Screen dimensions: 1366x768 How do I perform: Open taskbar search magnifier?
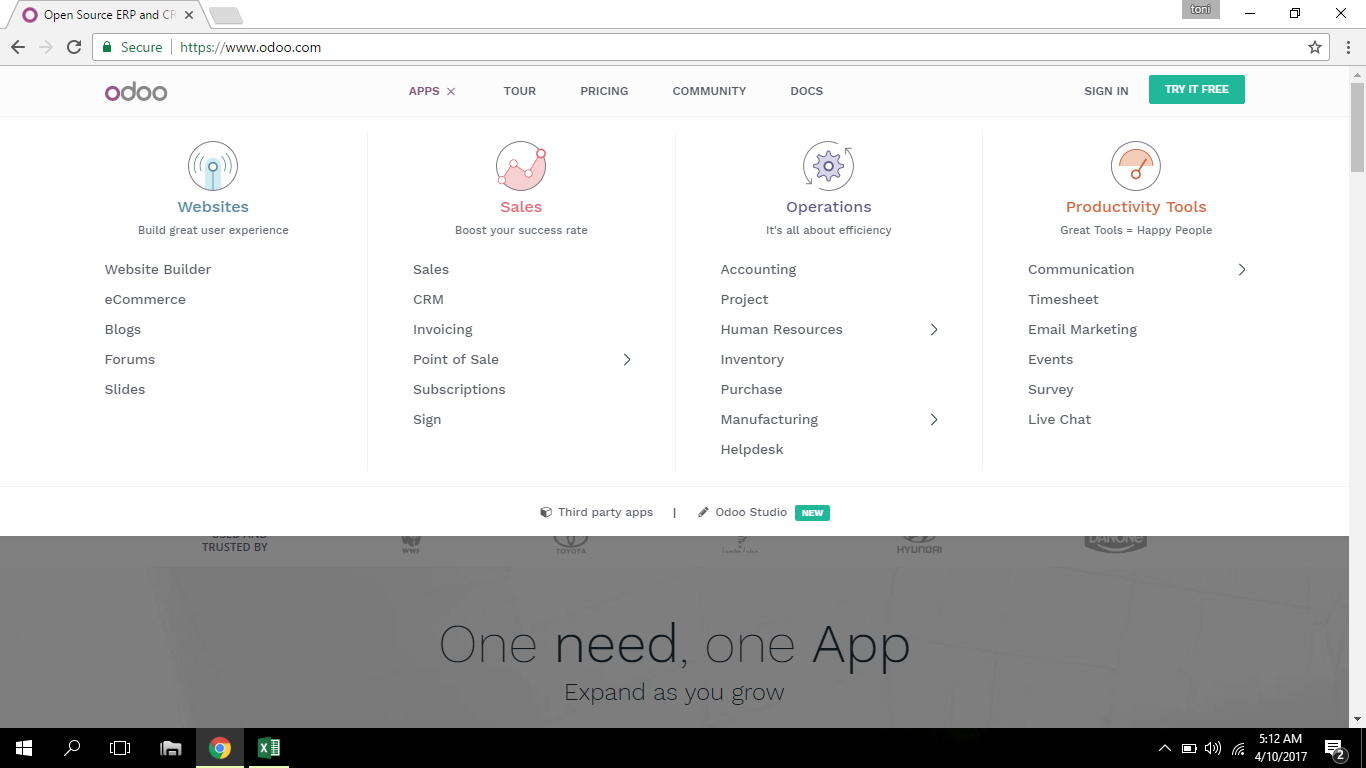pyautogui.click(x=72, y=748)
